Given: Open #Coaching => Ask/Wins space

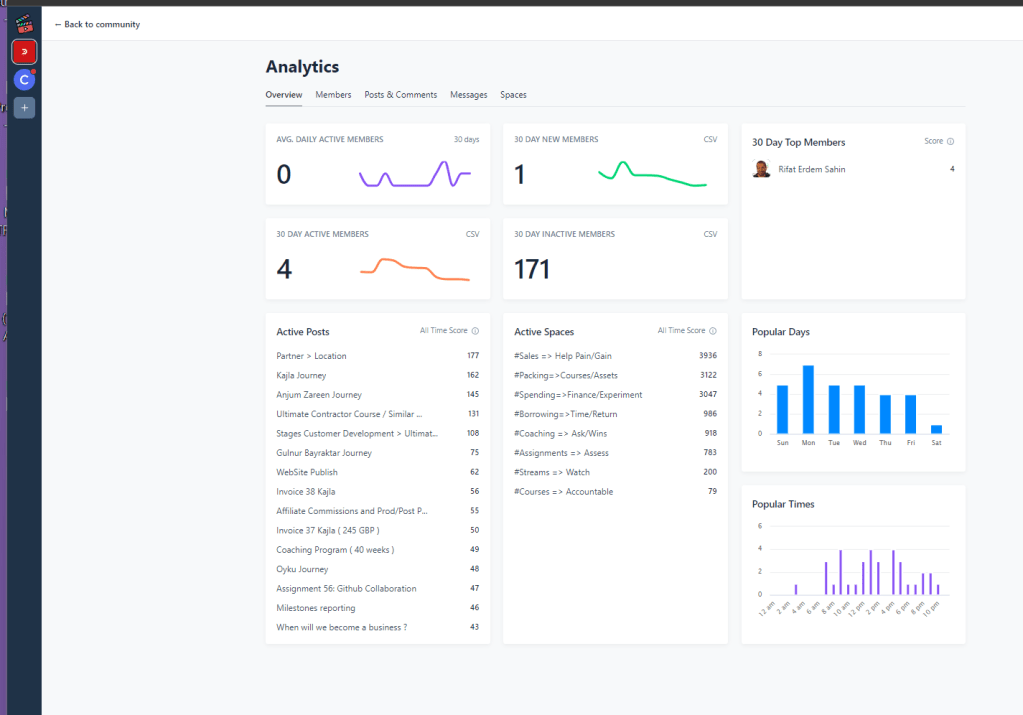Looking at the screenshot, I should click(x=560, y=434).
